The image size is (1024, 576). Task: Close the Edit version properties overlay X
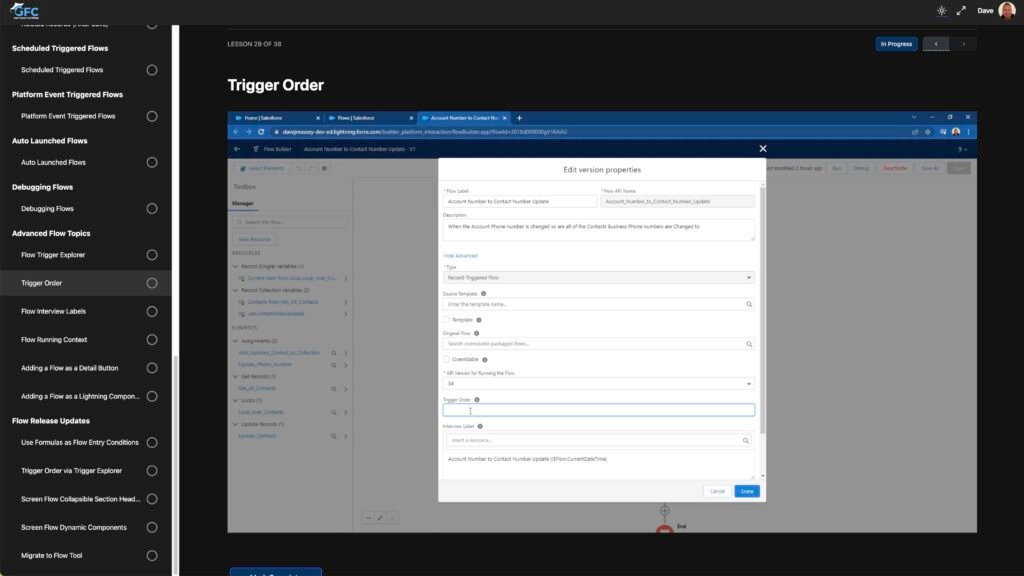point(763,149)
